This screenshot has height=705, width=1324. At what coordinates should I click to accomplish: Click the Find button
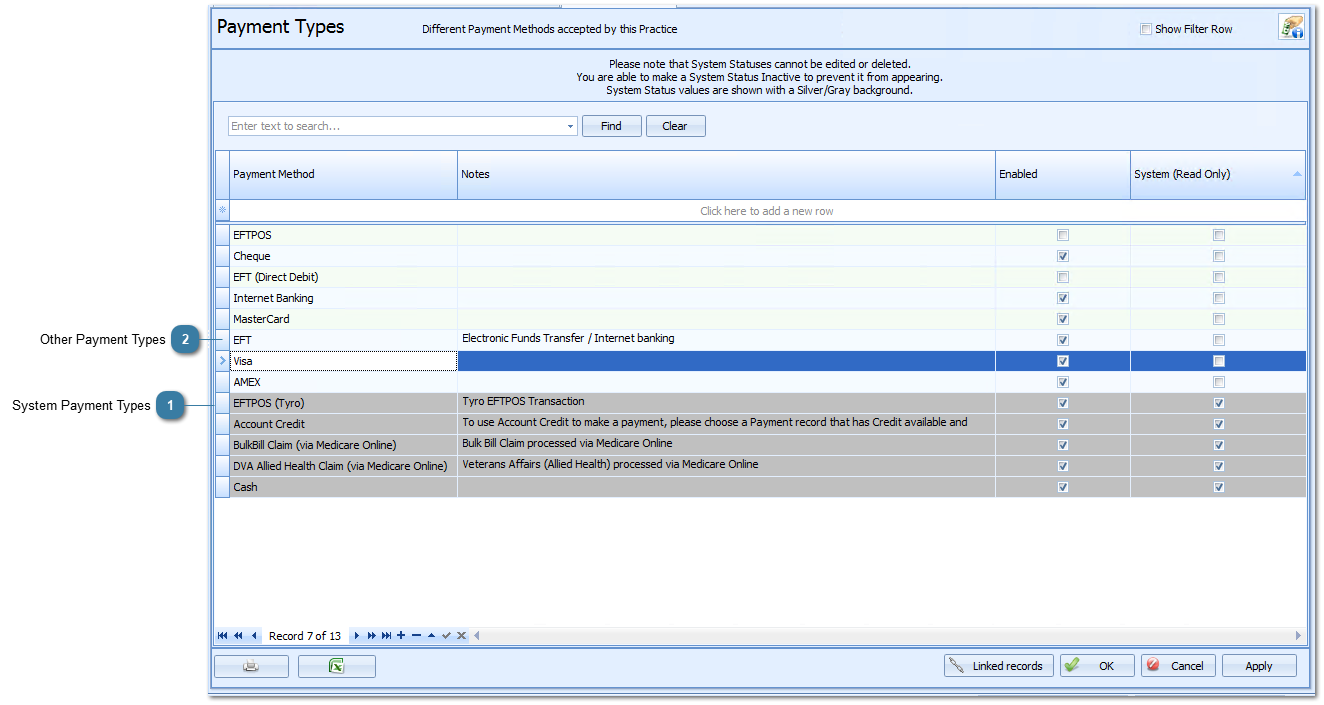tap(612, 127)
